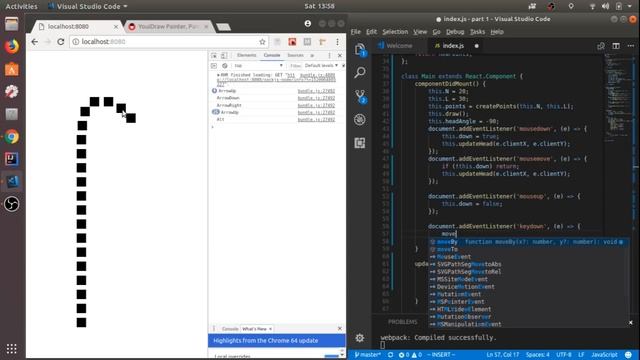This screenshot has width=640, height=360.
Task: Show the console sidebar icon
Action: point(214,65)
